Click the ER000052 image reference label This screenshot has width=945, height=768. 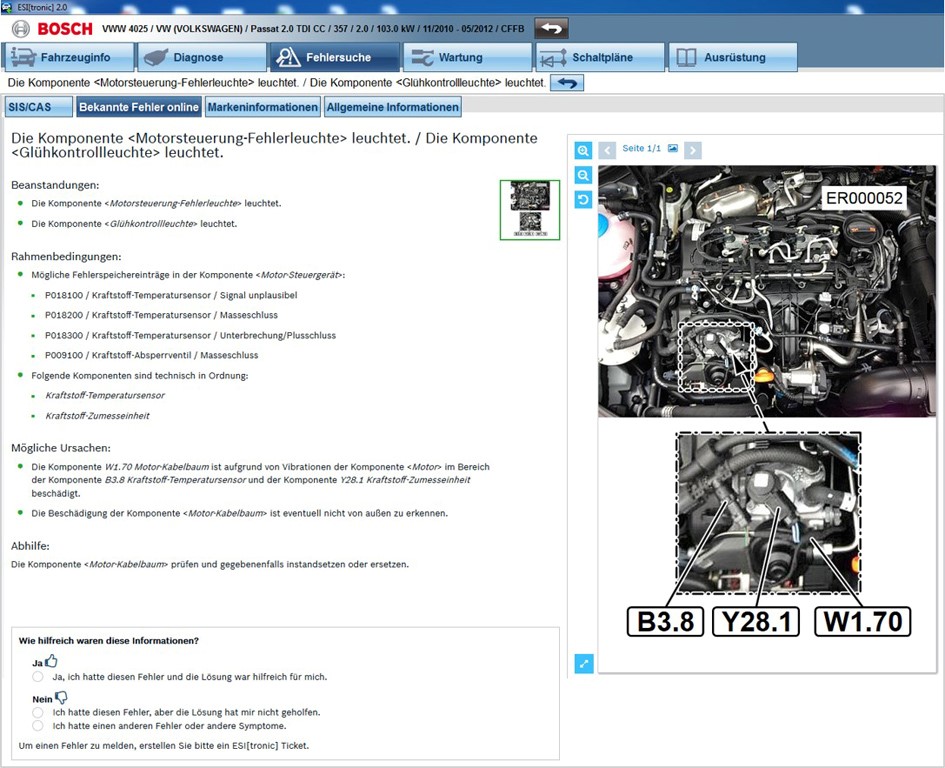[x=864, y=198]
